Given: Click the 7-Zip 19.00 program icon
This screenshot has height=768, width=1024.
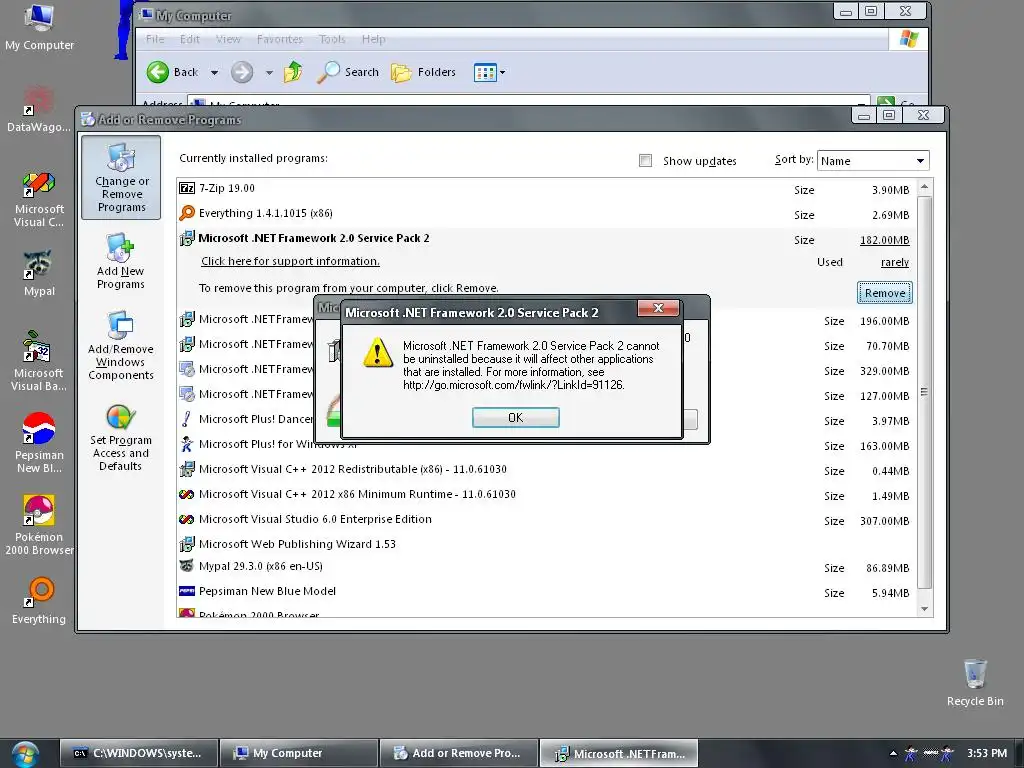Looking at the screenshot, I should click(x=187, y=188).
